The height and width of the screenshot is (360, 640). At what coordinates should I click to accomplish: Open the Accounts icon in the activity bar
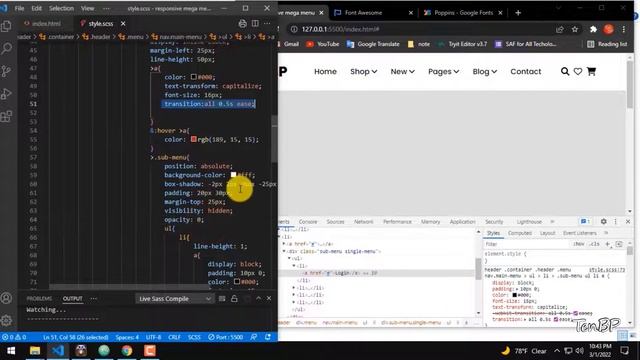pos(7,298)
